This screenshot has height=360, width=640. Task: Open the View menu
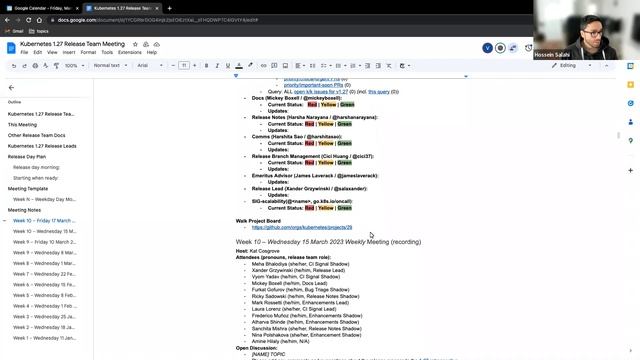point(52,53)
